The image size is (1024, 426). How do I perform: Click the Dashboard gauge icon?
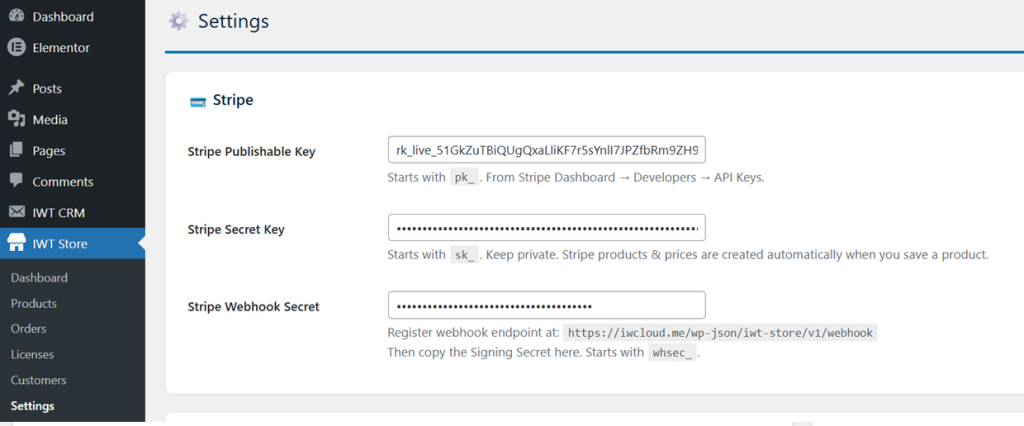tap(16, 17)
